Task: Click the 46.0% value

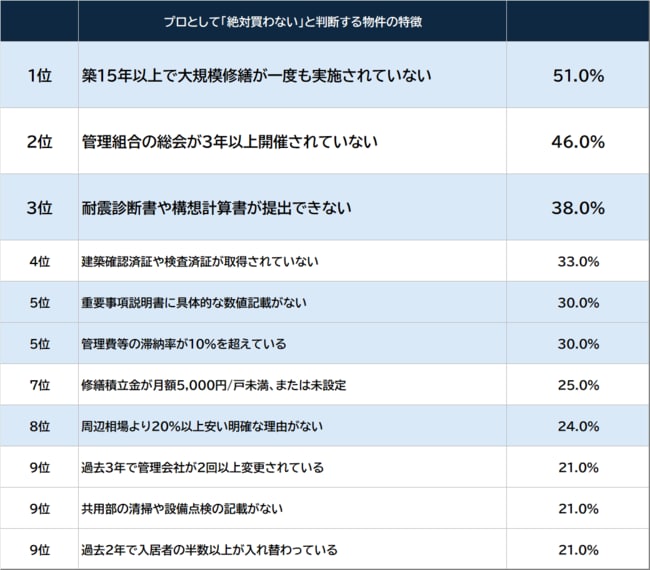Action: (x=577, y=141)
